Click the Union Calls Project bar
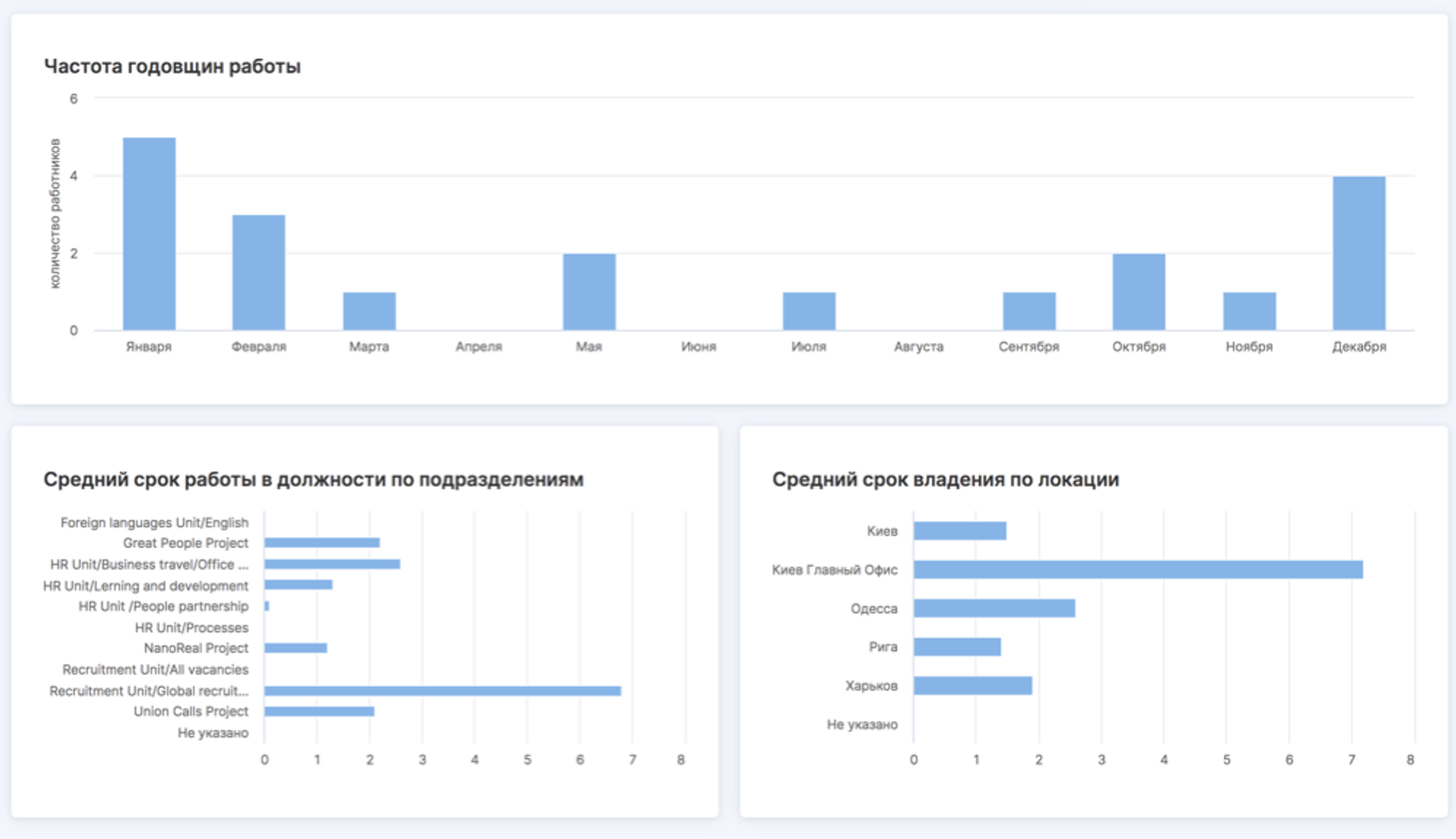The height and width of the screenshot is (839, 1456). click(x=319, y=711)
